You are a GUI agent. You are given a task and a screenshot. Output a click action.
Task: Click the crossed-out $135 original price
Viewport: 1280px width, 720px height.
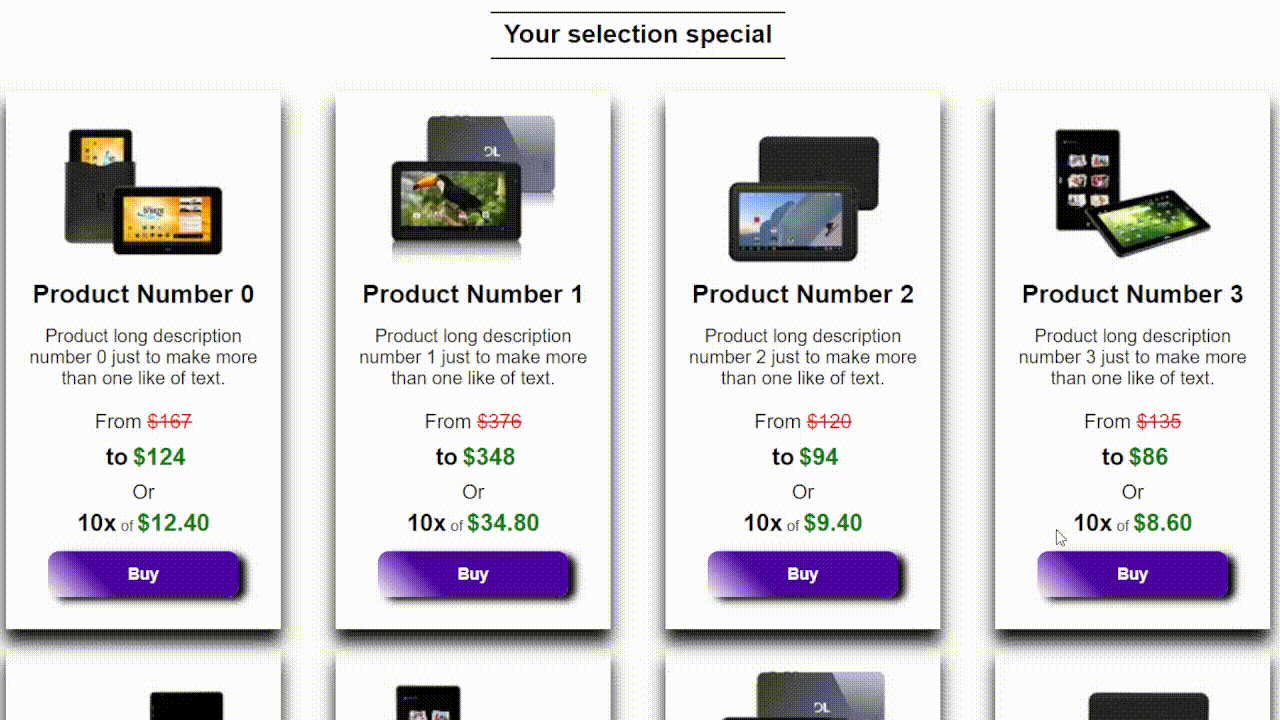pos(1159,421)
